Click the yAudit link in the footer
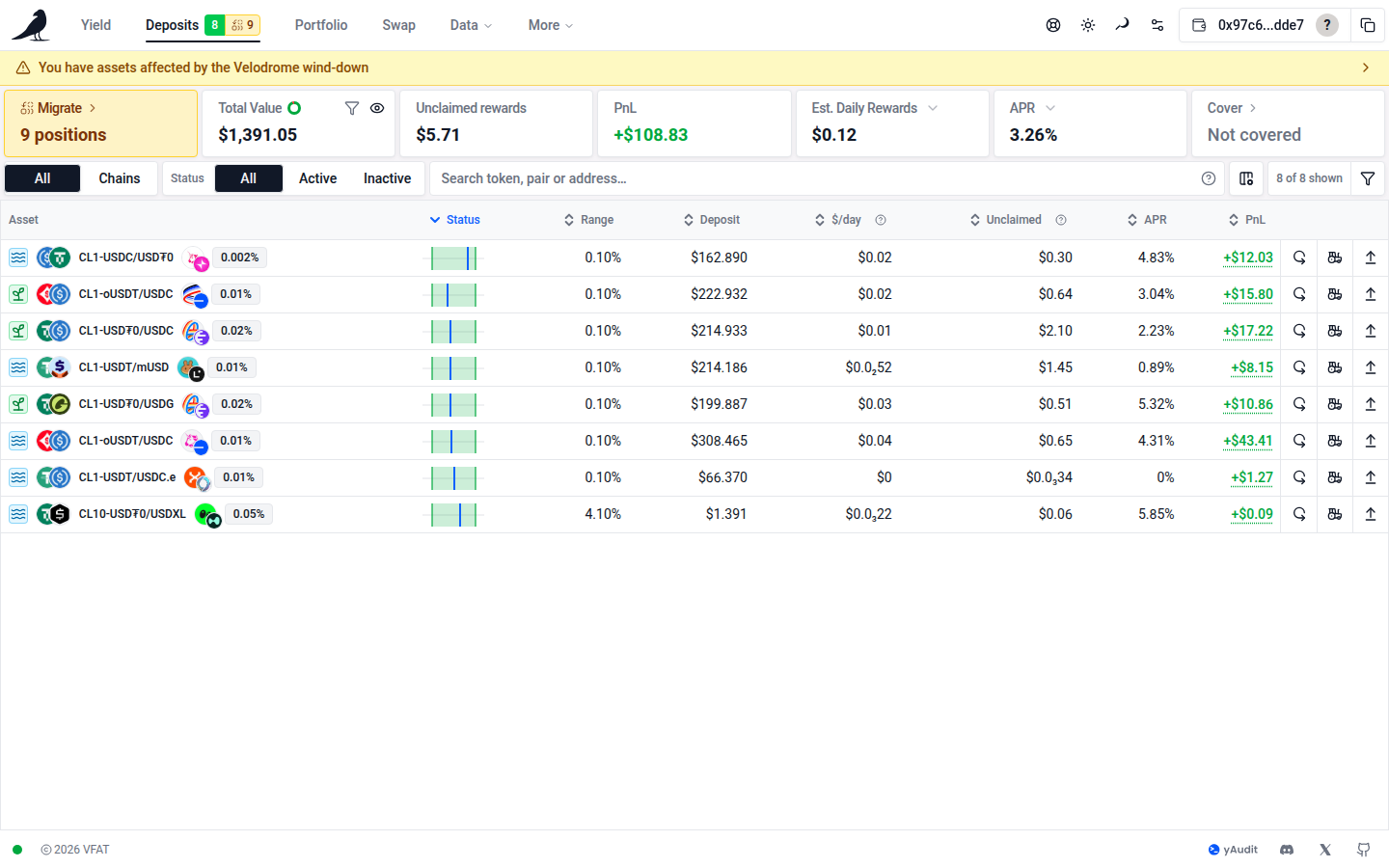The height and width of the screenshot is (868, 1389). coord(1233,850)
